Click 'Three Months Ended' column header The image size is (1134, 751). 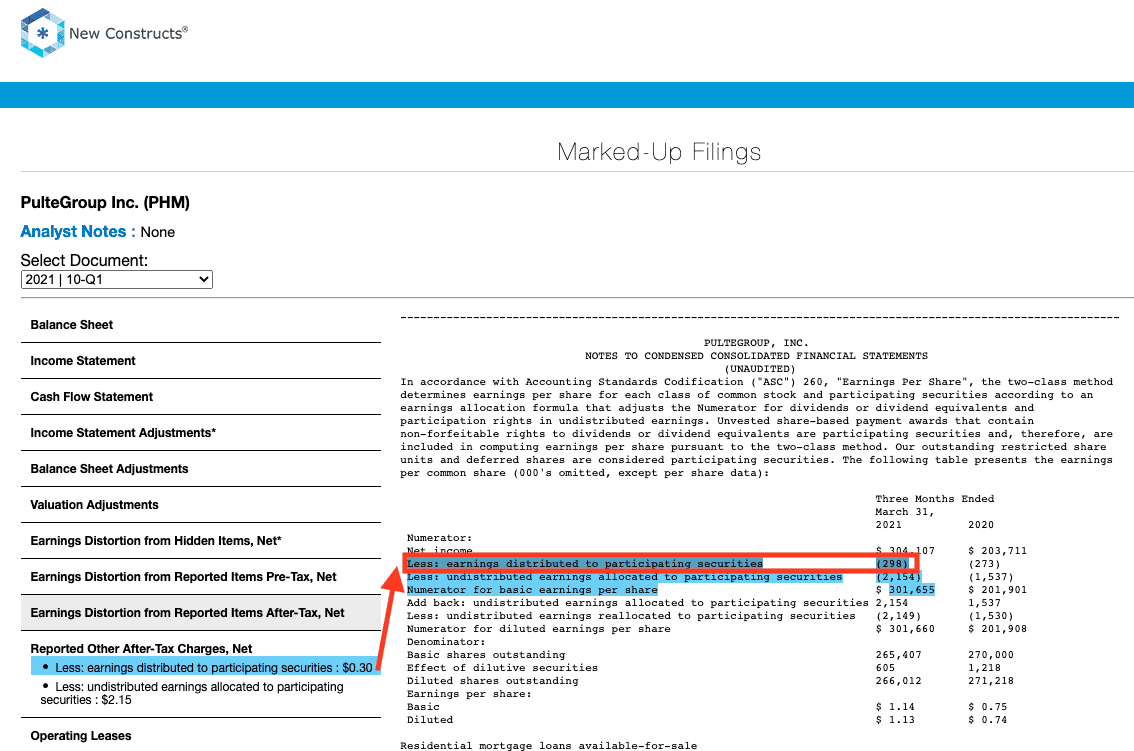(x=934, y=498)
